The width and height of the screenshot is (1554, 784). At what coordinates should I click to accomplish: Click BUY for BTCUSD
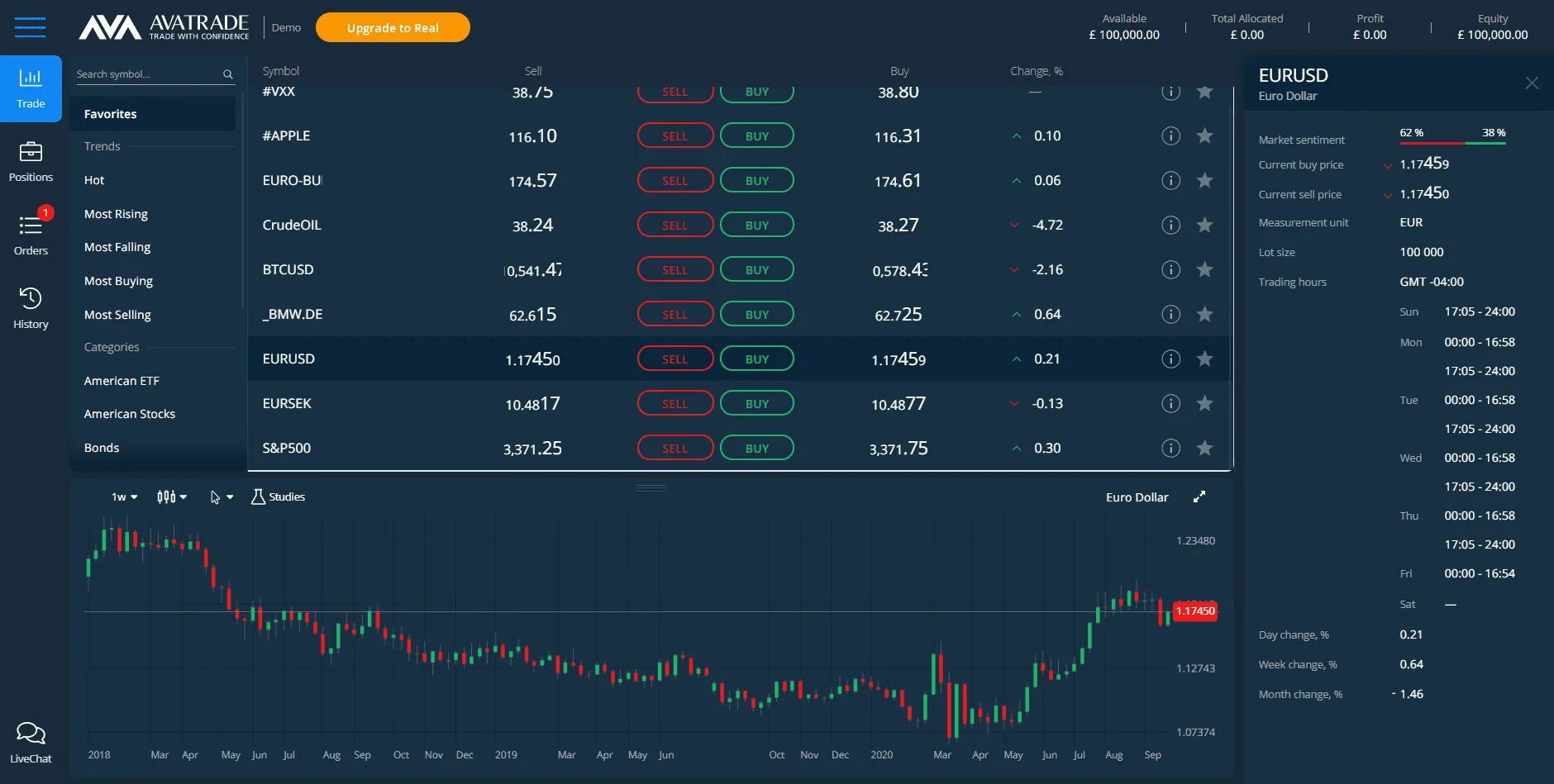click(757, 269)
